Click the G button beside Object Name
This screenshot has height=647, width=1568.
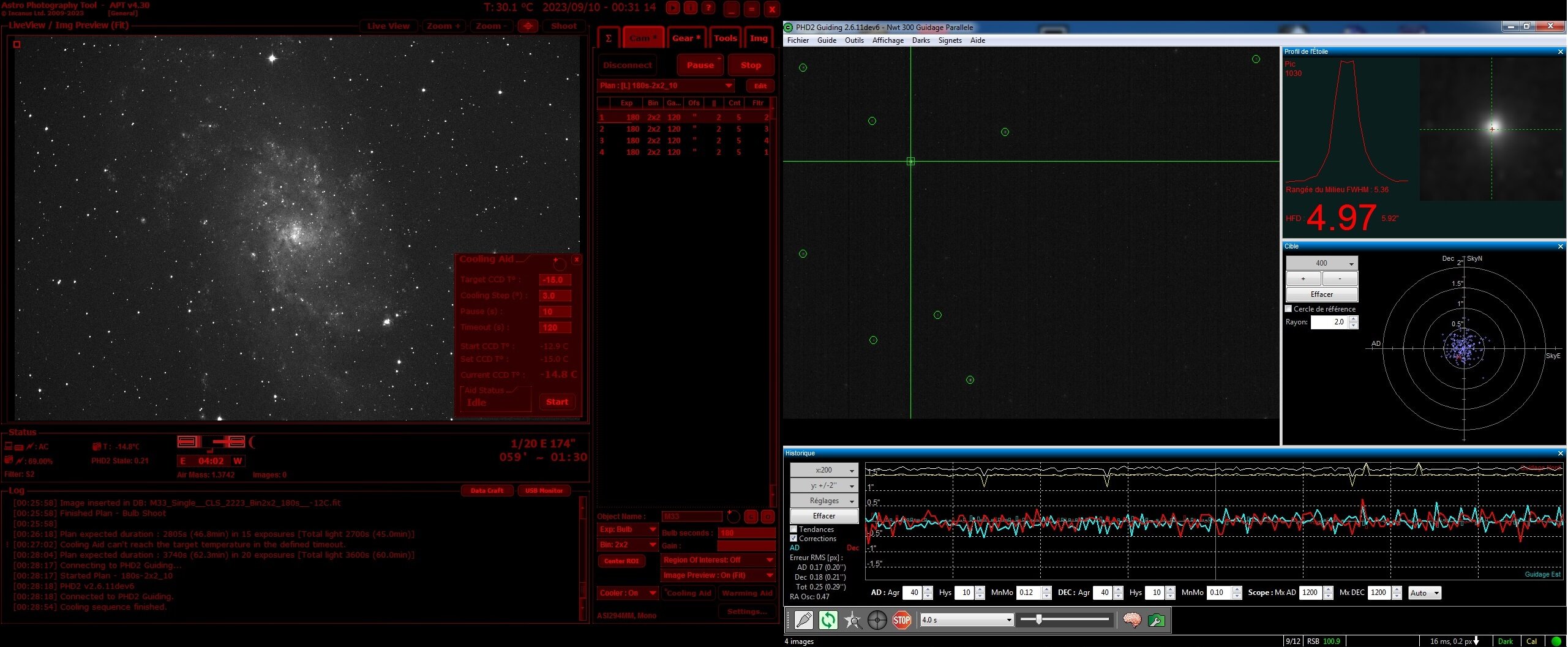[x=751, y=517]
